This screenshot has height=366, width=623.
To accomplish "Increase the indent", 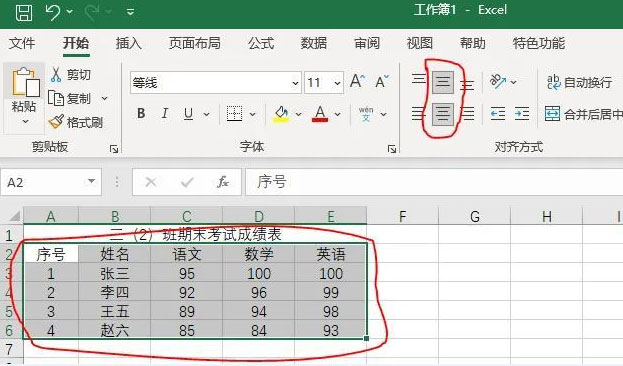I will (x=522, y=114).
